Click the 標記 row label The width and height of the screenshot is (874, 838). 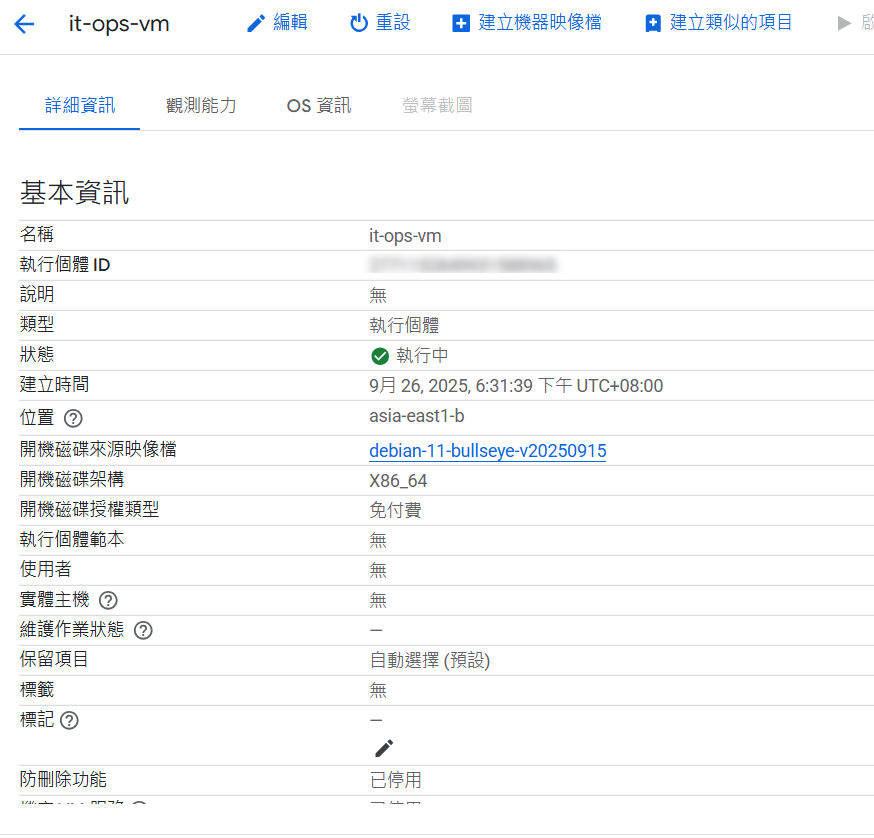click(x=37, y=720)
